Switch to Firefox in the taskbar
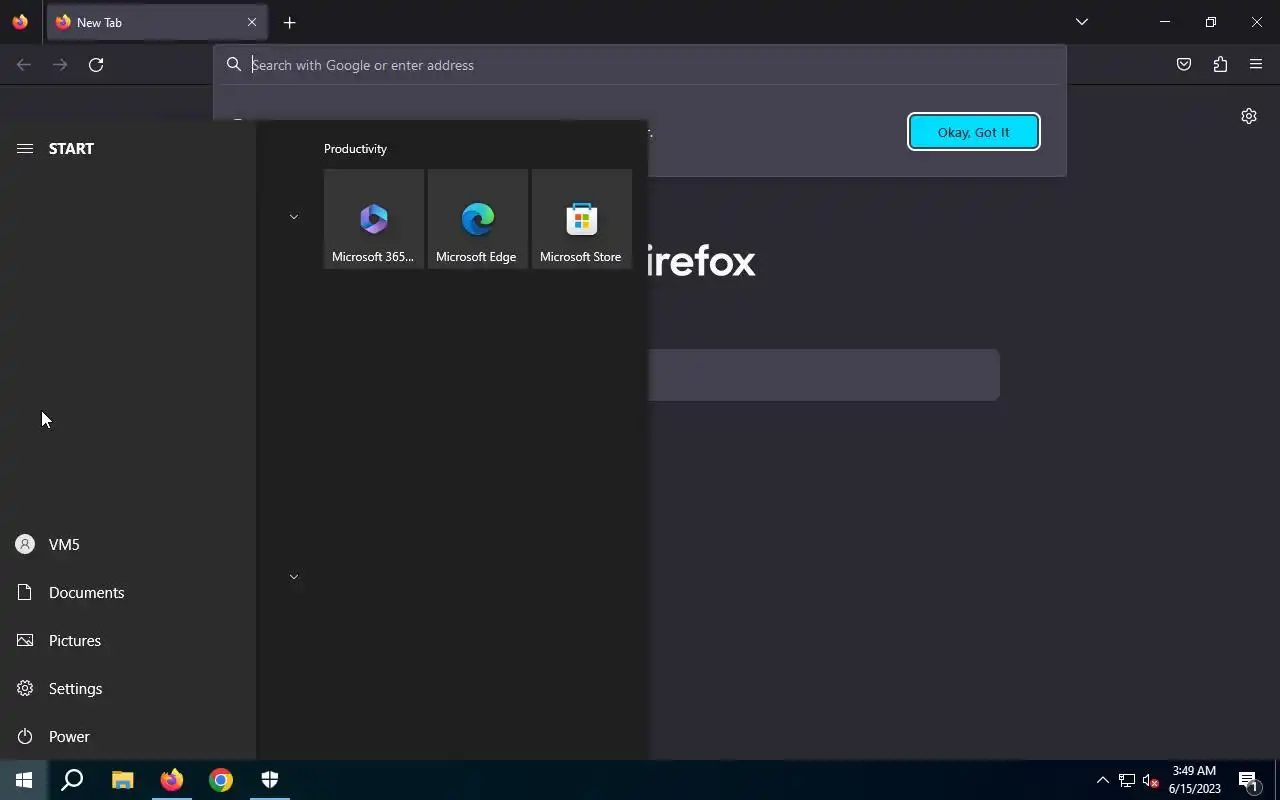 172,780
